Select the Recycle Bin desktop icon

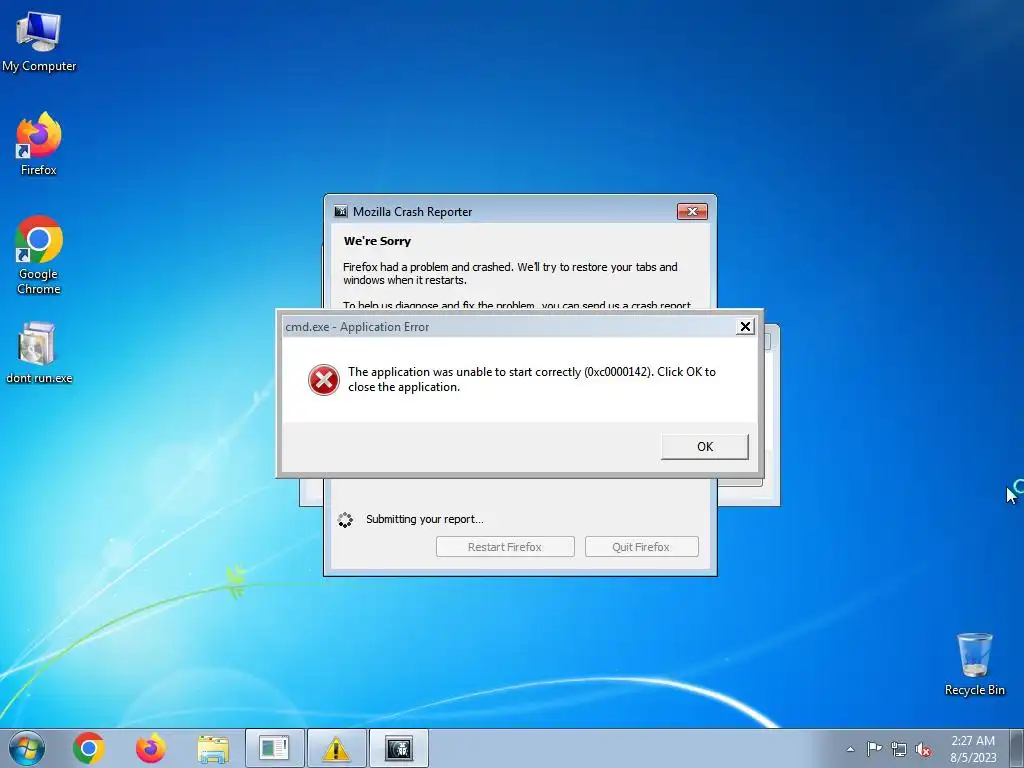click(974, 664)
